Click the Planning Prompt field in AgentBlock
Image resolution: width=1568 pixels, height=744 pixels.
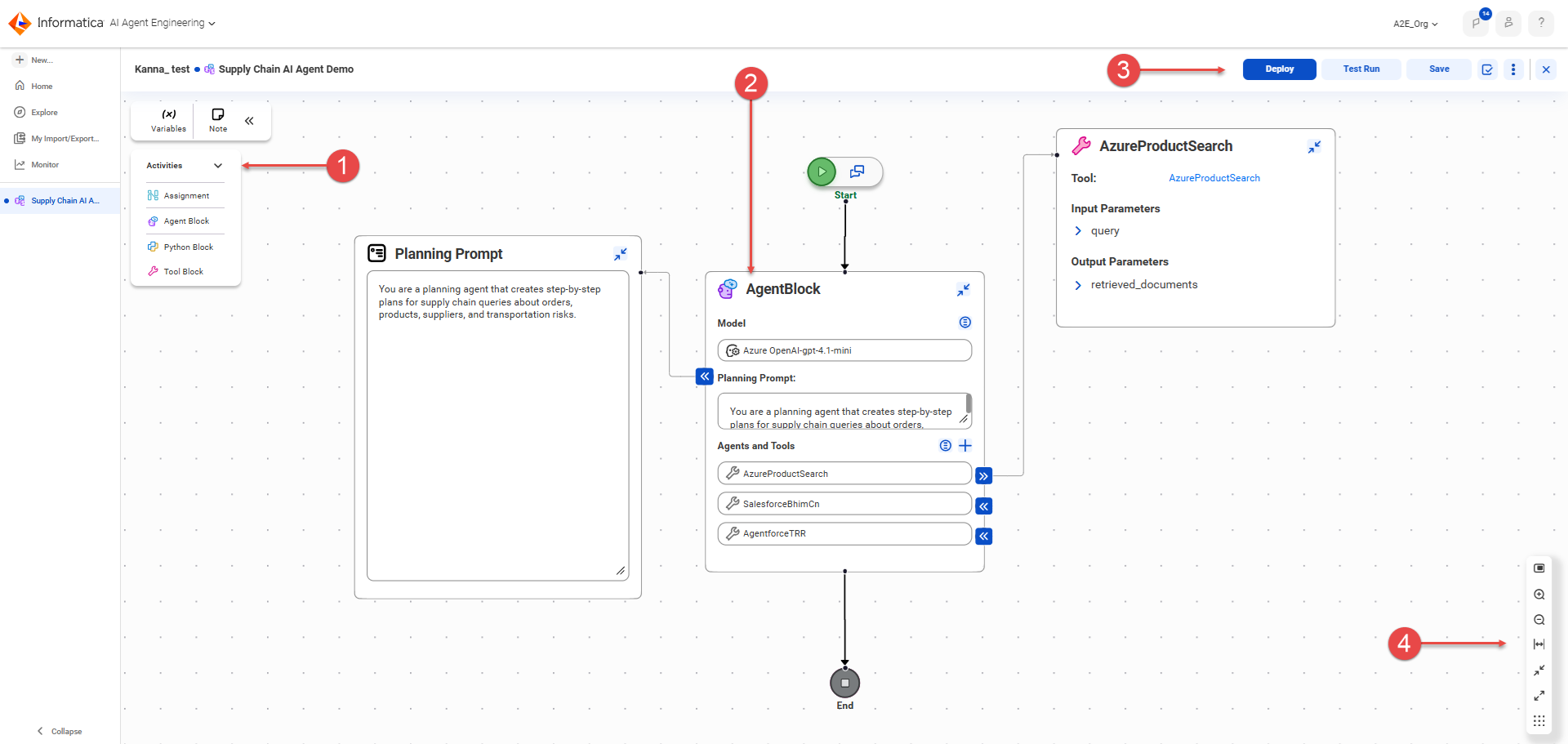click(844, 412)
